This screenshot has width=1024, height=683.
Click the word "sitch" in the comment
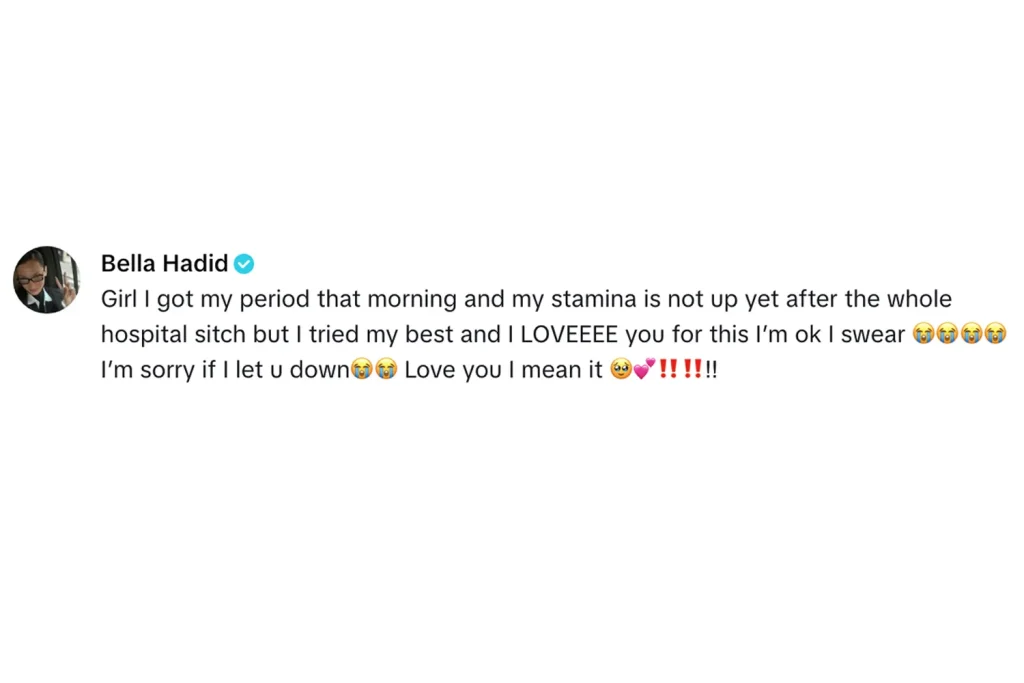[x=215, y=334]
